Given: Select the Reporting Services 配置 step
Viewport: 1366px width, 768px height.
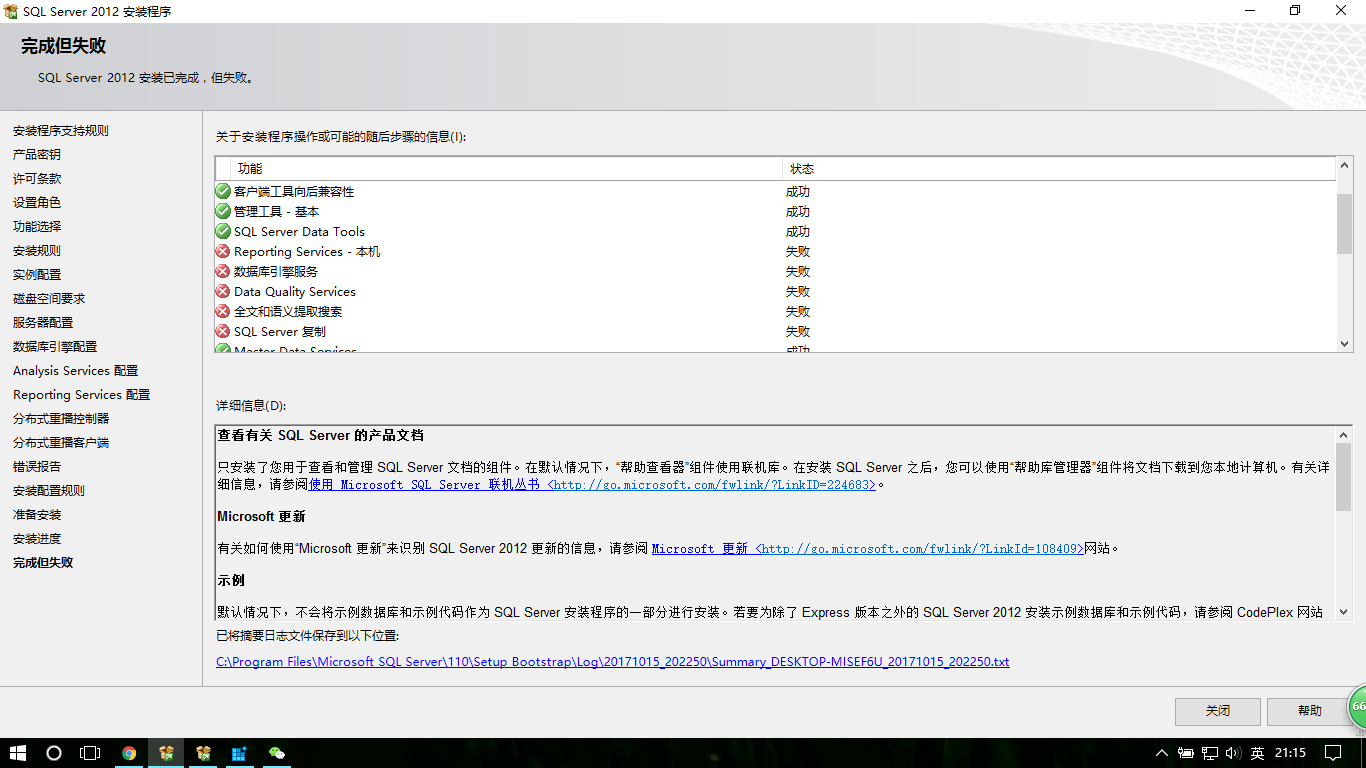Looking at the screenshot, I should [82, 395].
